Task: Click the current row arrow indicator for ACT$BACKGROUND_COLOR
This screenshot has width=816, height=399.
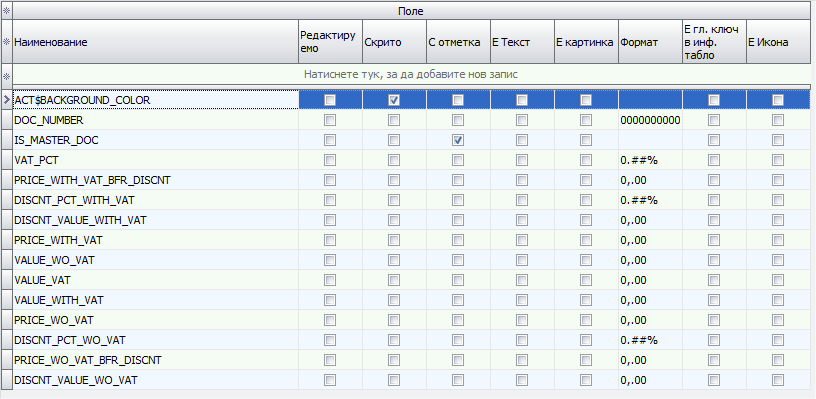Action: click(x=7, y=100)
